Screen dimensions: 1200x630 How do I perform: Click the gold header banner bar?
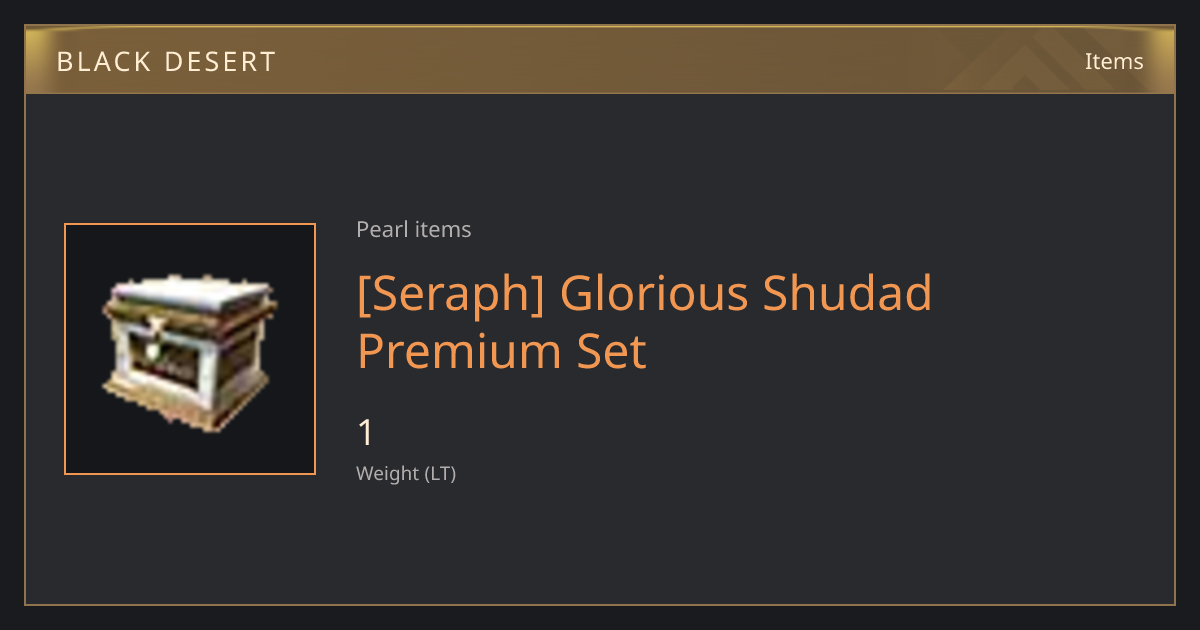tap(600, 60)
